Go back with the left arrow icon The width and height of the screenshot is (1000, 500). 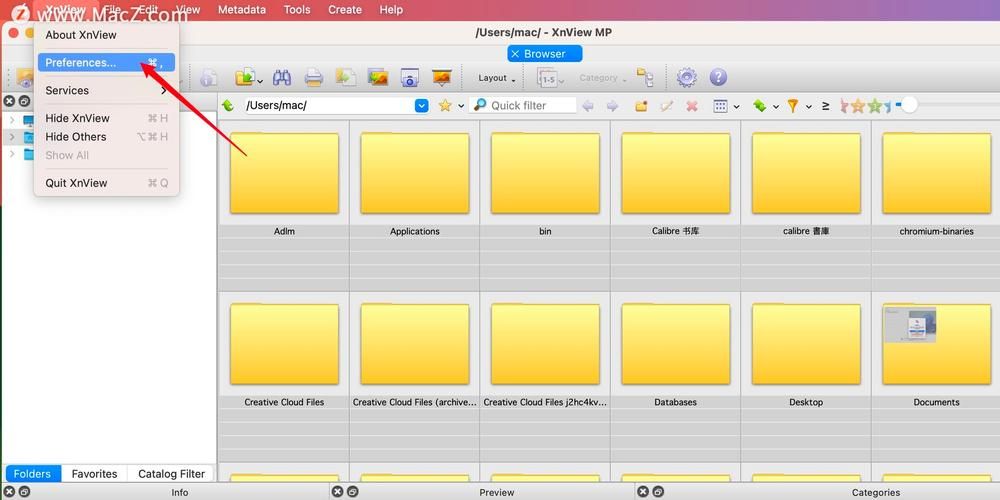coord(587,106)
